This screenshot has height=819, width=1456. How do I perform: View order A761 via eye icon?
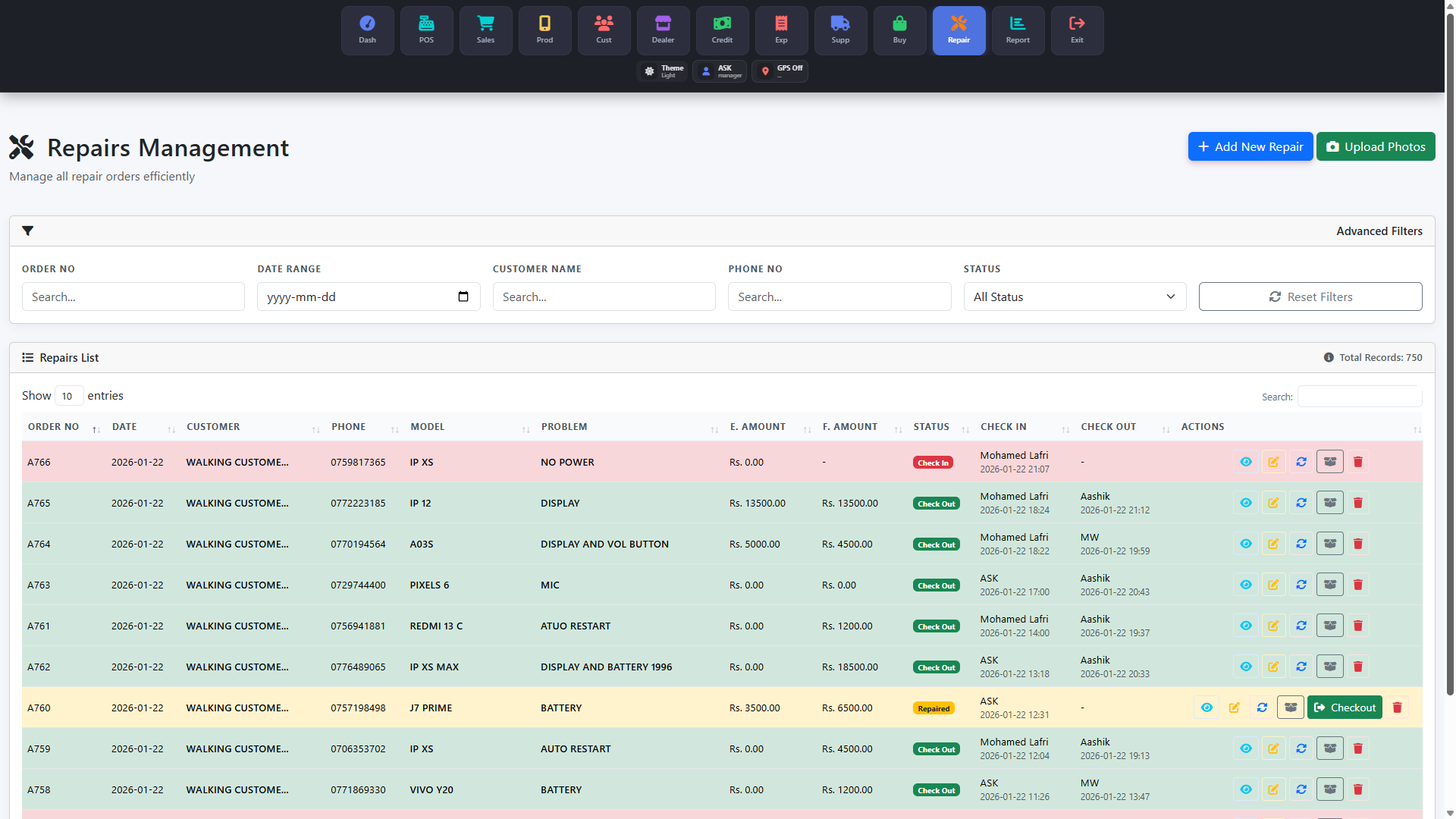[x=1245, y=626]
